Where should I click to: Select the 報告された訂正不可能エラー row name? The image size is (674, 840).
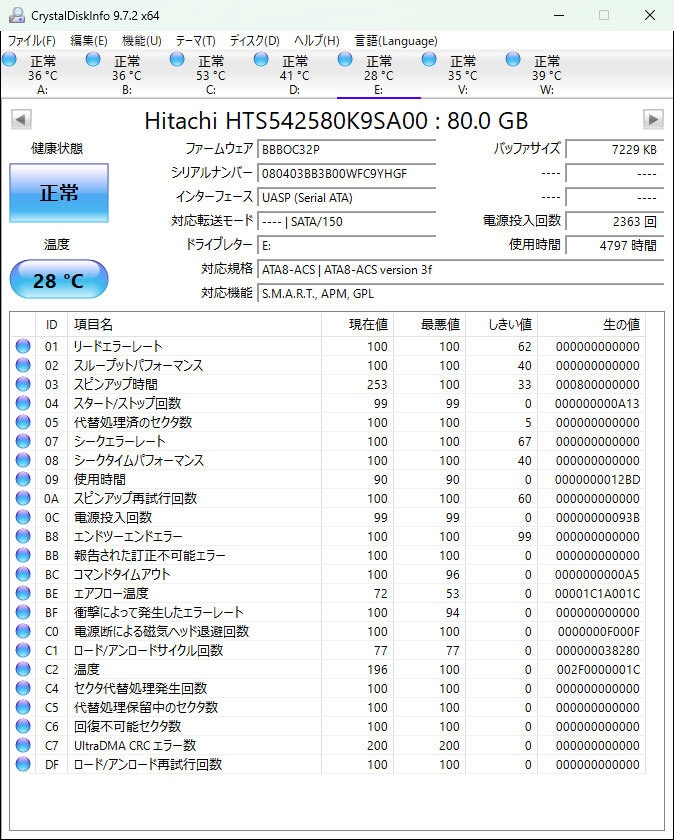[149, 555]
